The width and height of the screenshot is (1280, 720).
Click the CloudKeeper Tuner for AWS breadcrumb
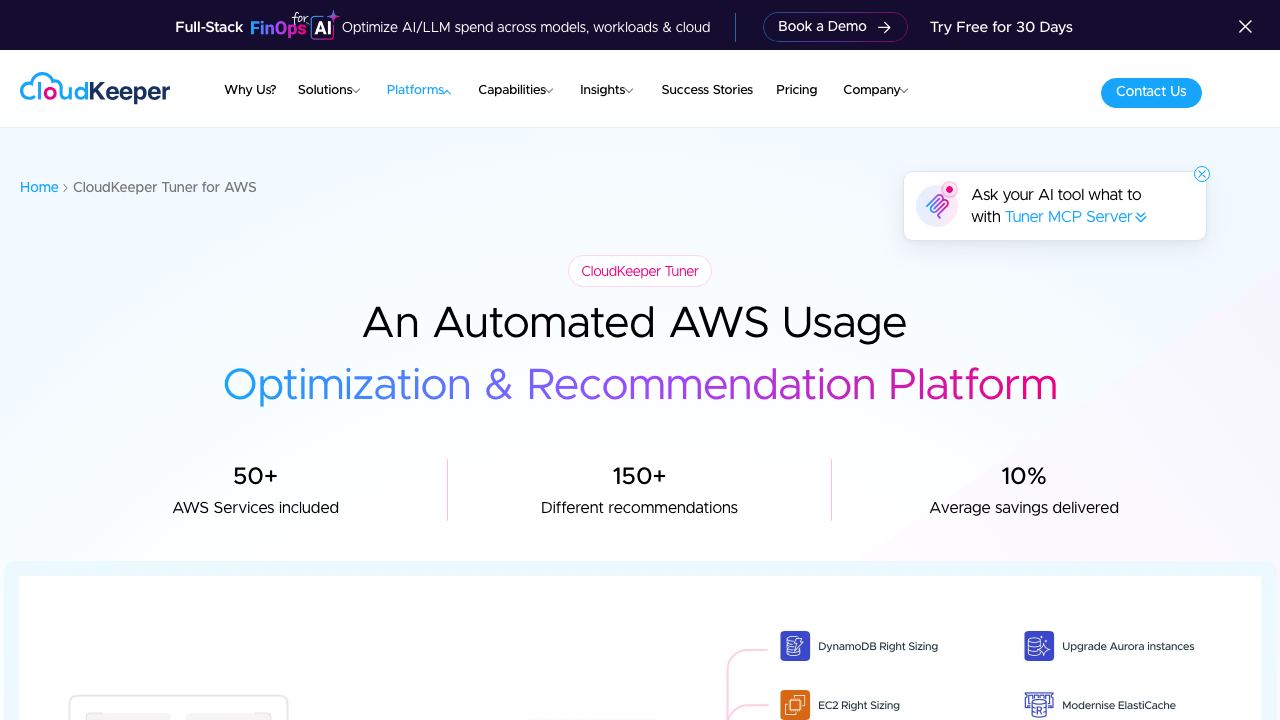(165, 187)
